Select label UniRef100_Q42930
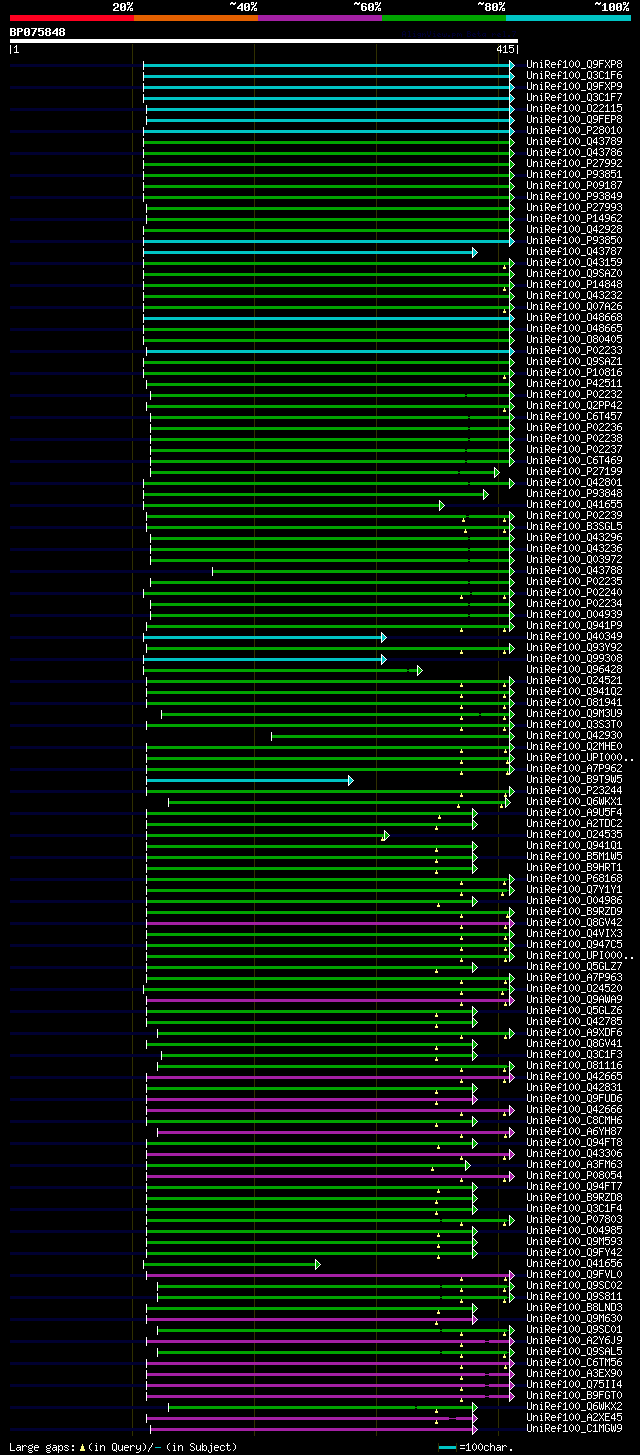Image resolution: width=640 pixels, height=1455 pixels. tap(574, 735)
